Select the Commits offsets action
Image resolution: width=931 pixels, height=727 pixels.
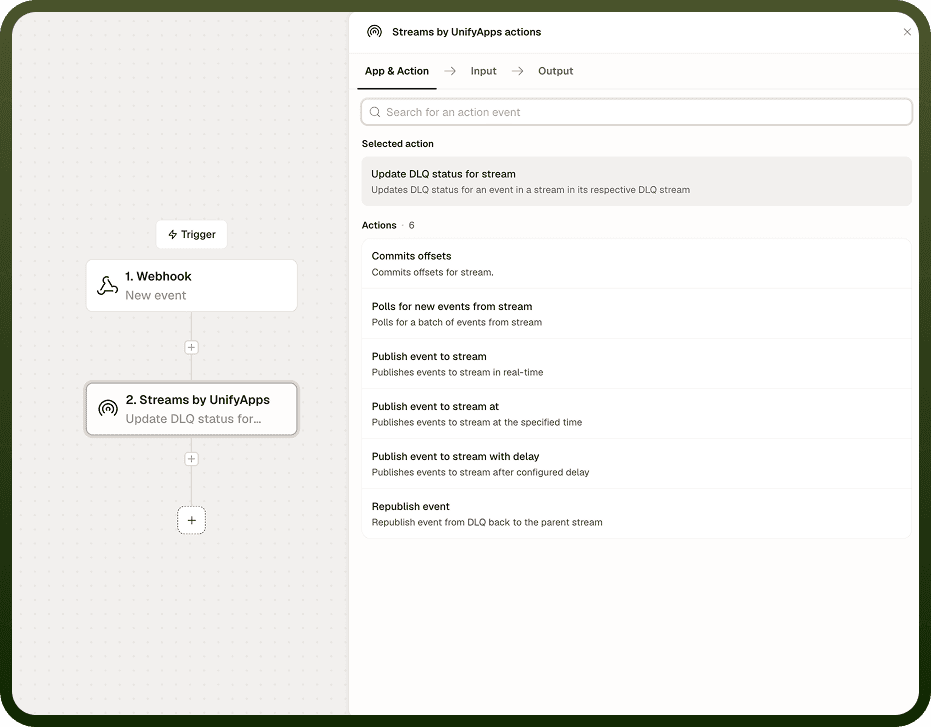[x=636, y=264]
